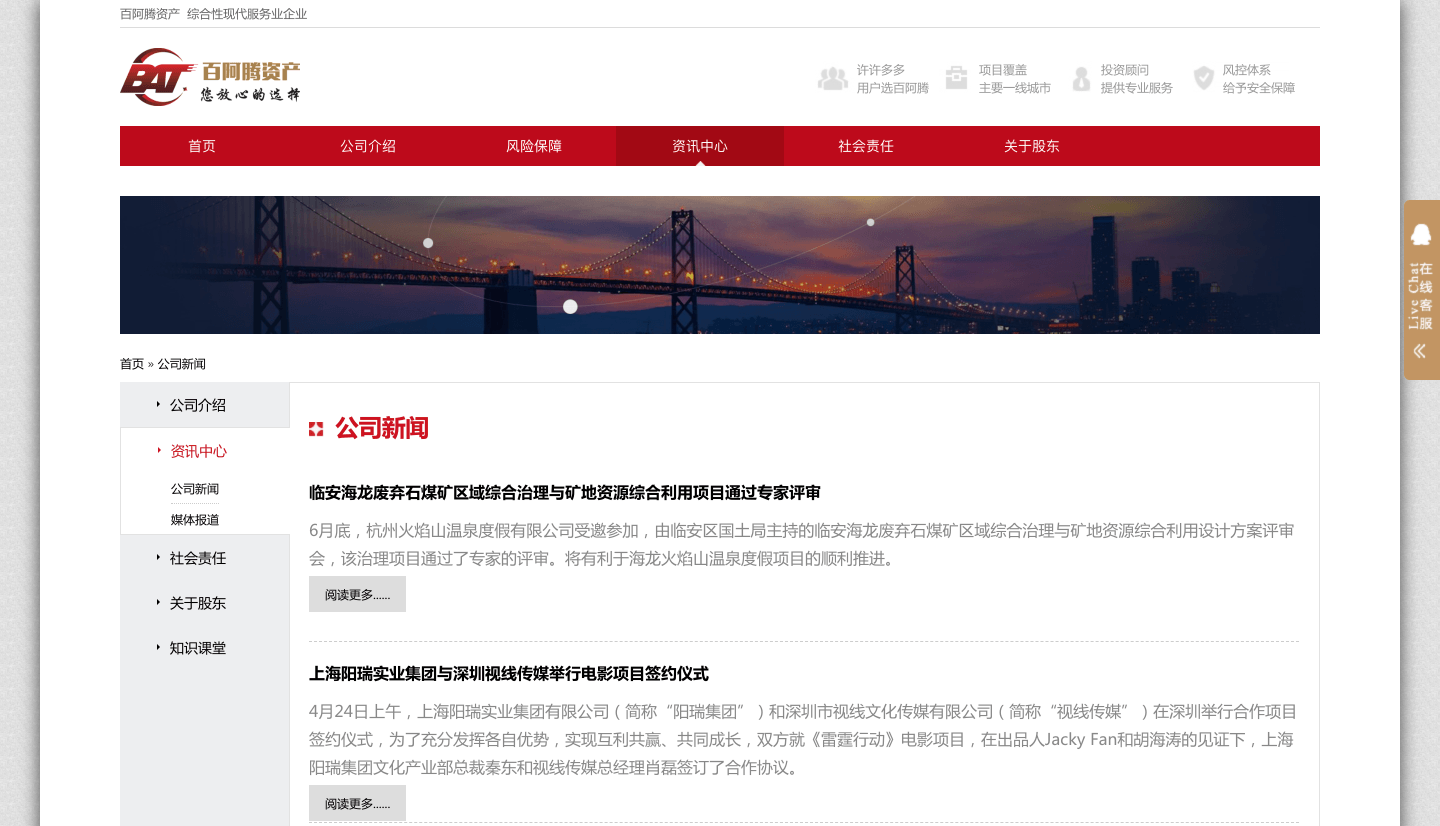Click the briefcase icon beside 项目覆盖

(x=956, y=78)
